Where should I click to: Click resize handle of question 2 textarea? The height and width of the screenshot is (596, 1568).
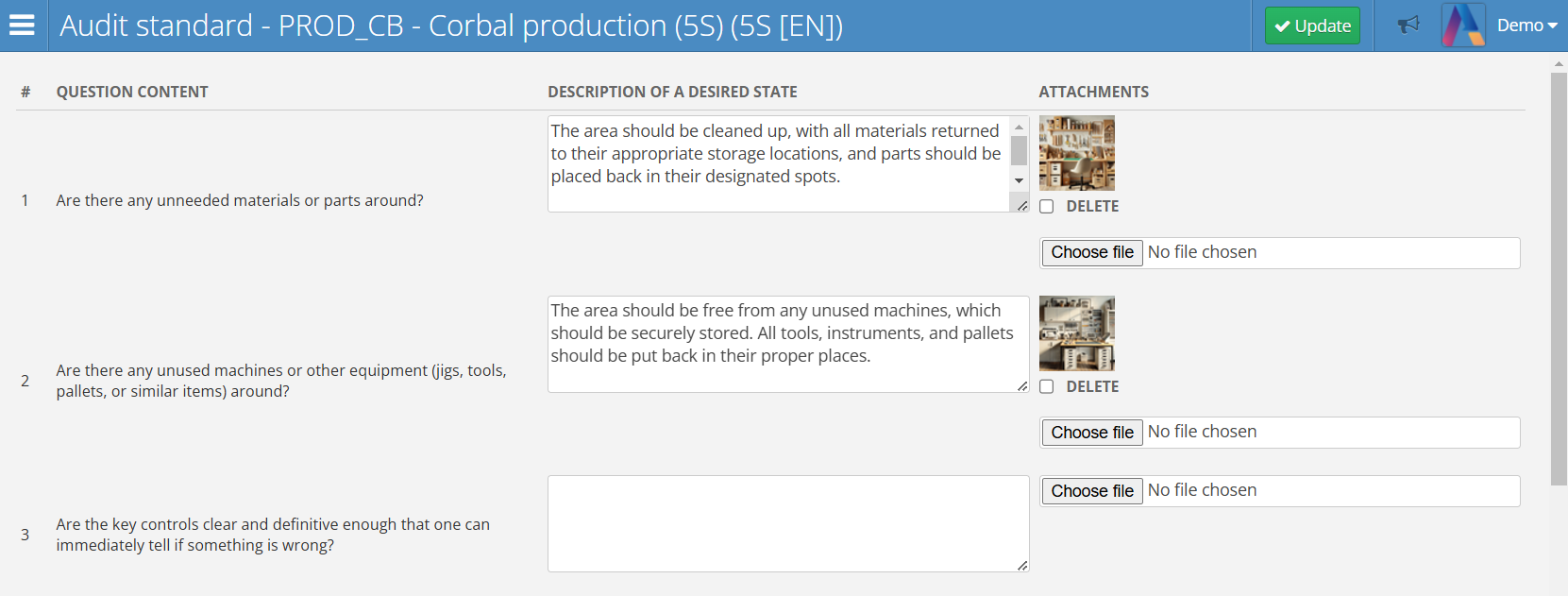[x=1022, y=386]
